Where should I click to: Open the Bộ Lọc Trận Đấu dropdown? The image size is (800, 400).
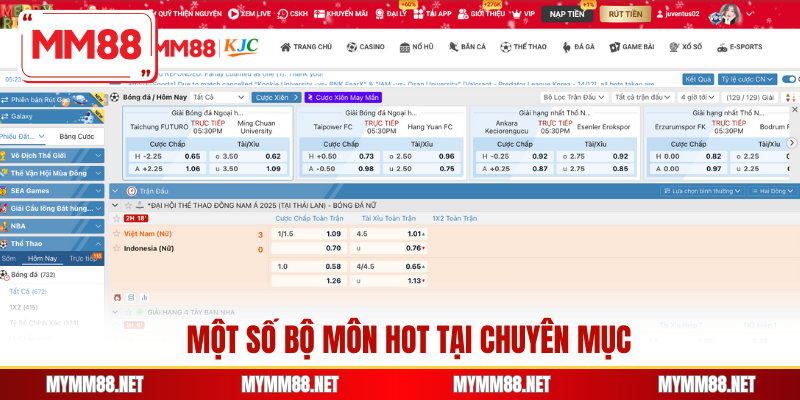574,97
